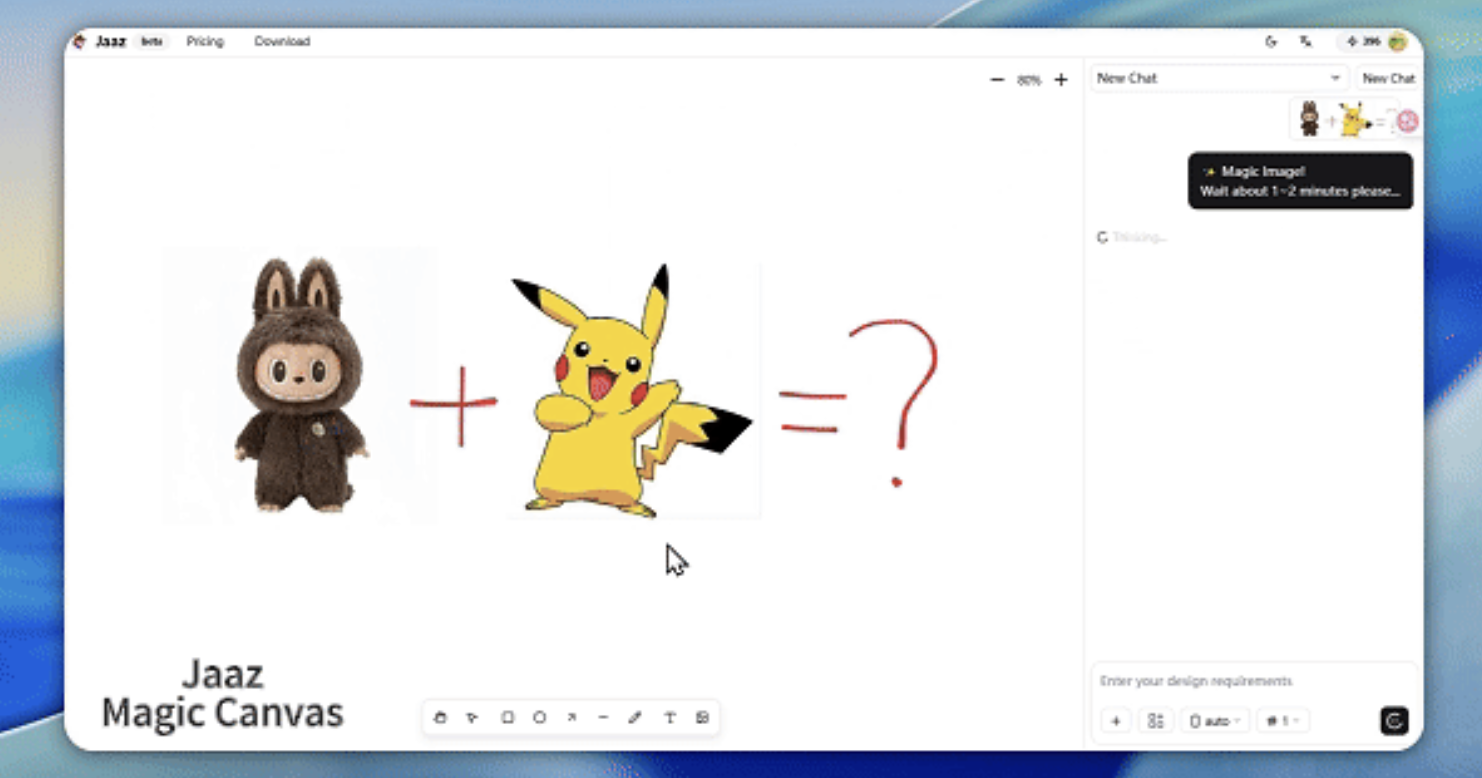Select the Rectangle shape tool

(x=507, y=717)
